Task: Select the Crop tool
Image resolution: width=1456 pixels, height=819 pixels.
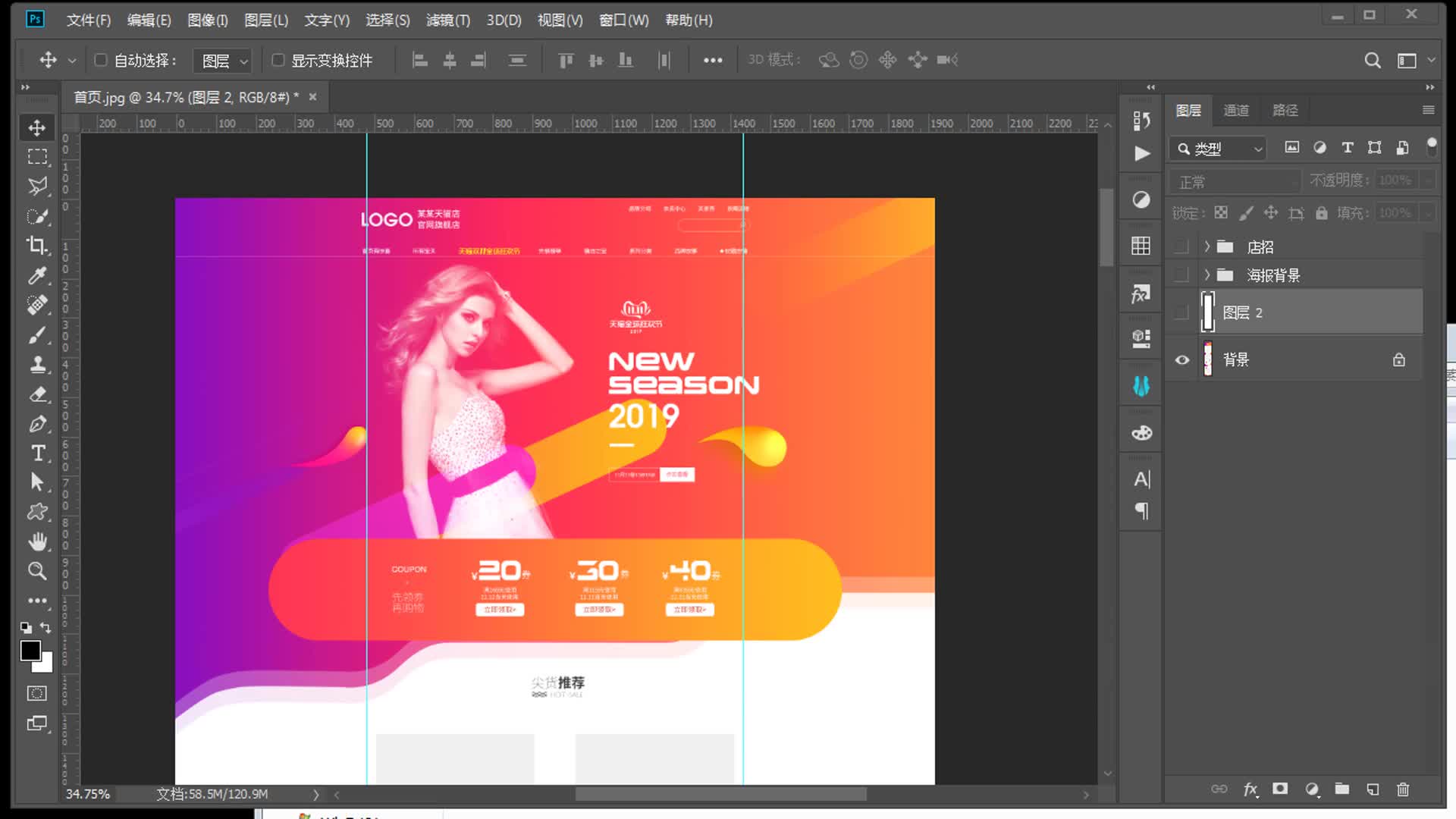Action: click(x=36, y=246)
